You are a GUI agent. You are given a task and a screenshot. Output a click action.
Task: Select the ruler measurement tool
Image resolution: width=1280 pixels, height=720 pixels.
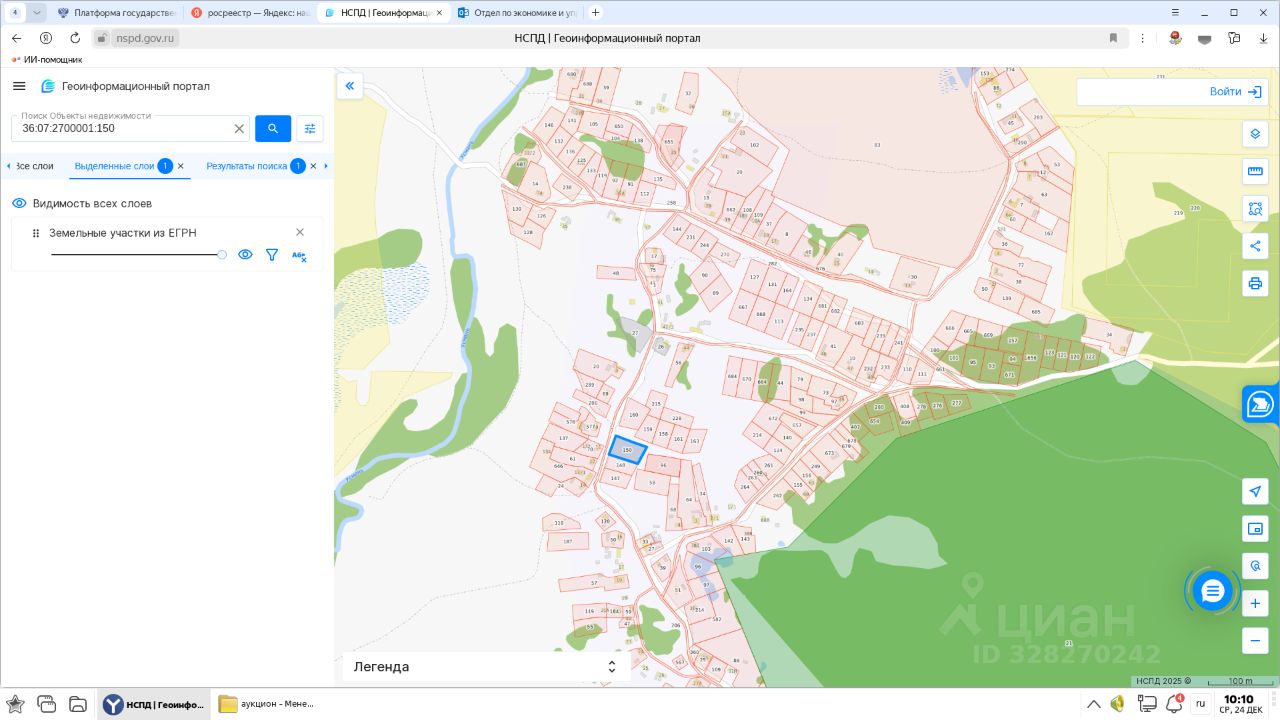click(1255, 172)
